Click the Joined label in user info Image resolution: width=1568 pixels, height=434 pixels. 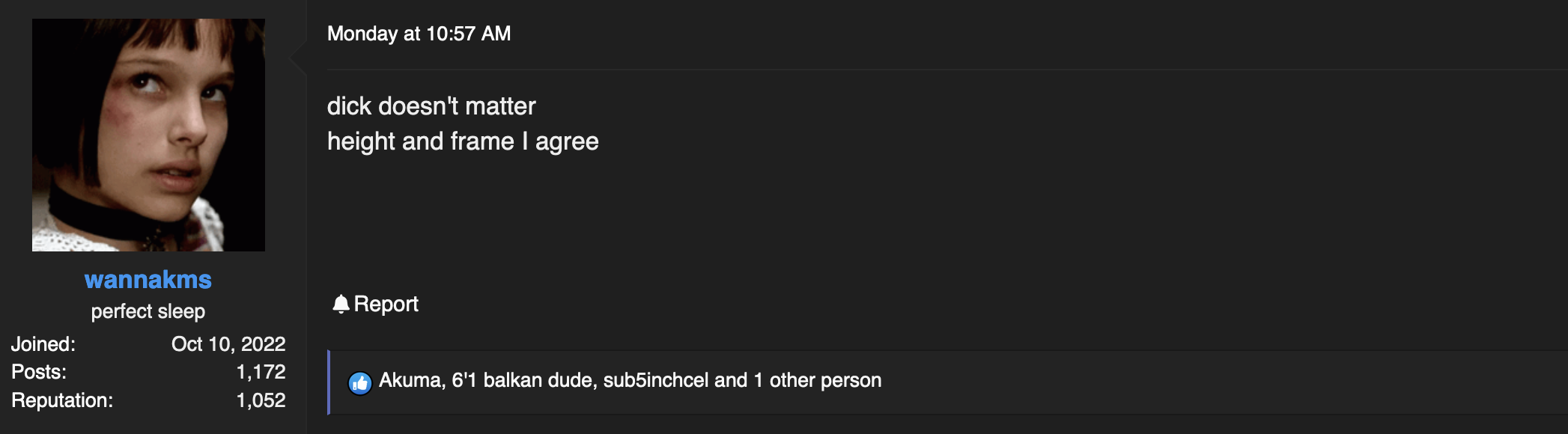pyautogui.click(x=43, y=344)
